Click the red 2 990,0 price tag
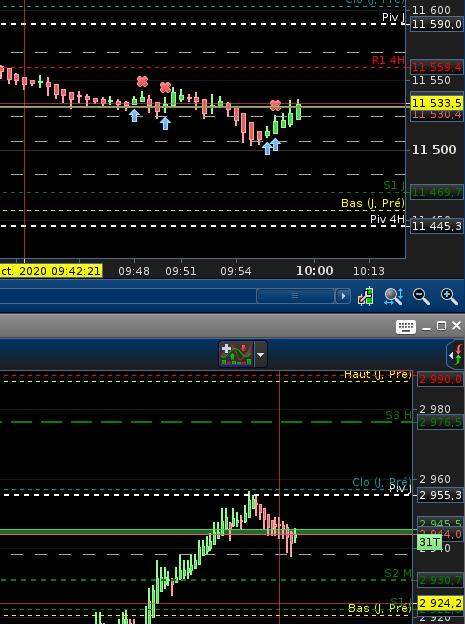Screen dimensions: 465x624 click(440, 379)
